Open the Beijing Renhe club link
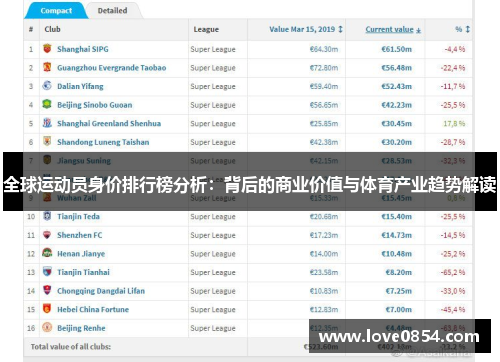This screenshot has width=500, height=362. [81, 328]
